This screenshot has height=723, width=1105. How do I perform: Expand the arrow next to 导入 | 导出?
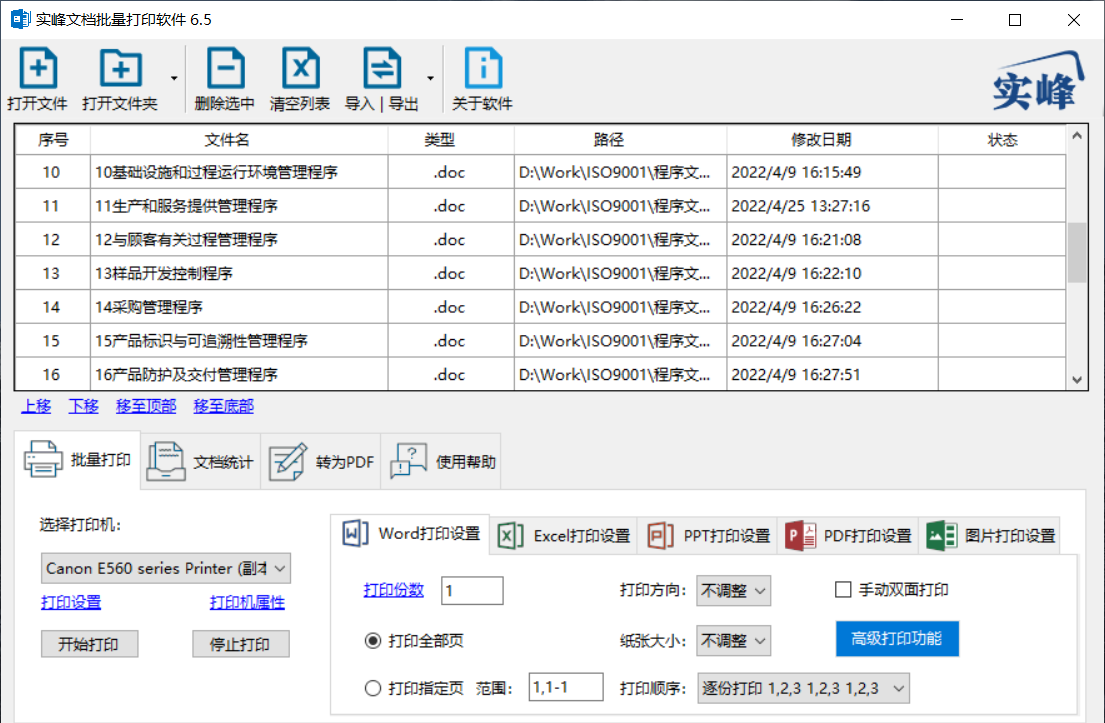click(430, 78)
